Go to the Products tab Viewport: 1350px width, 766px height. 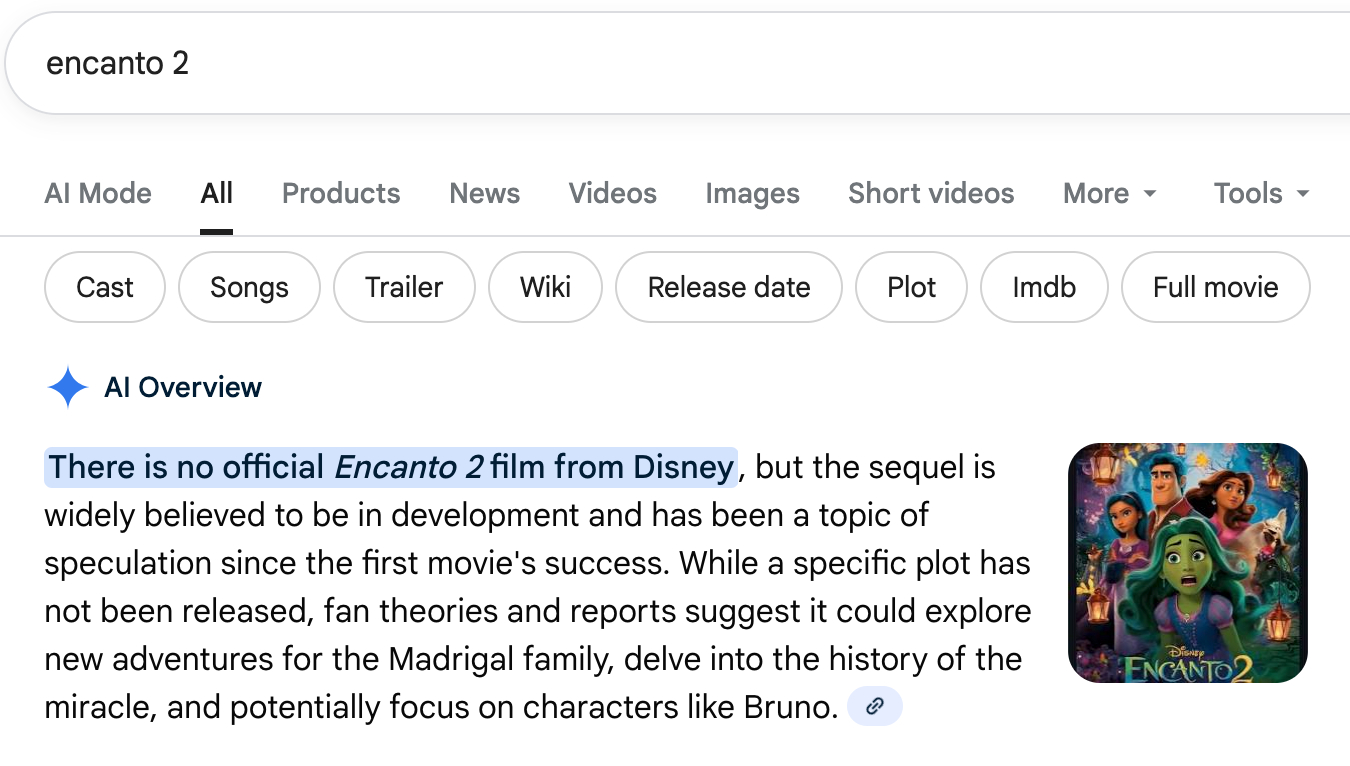pyautogui.click(x=341, y=193)
